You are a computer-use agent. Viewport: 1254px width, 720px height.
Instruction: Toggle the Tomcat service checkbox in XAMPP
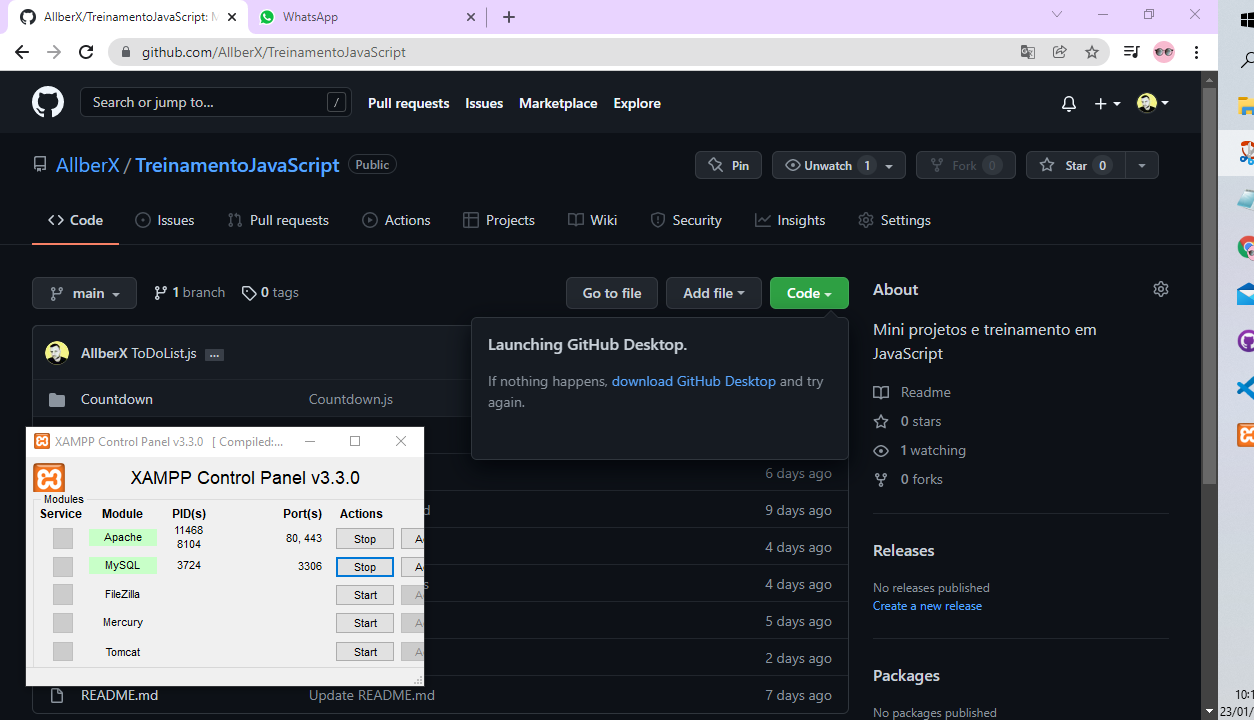pyautogui.click(x=63, y=652)
